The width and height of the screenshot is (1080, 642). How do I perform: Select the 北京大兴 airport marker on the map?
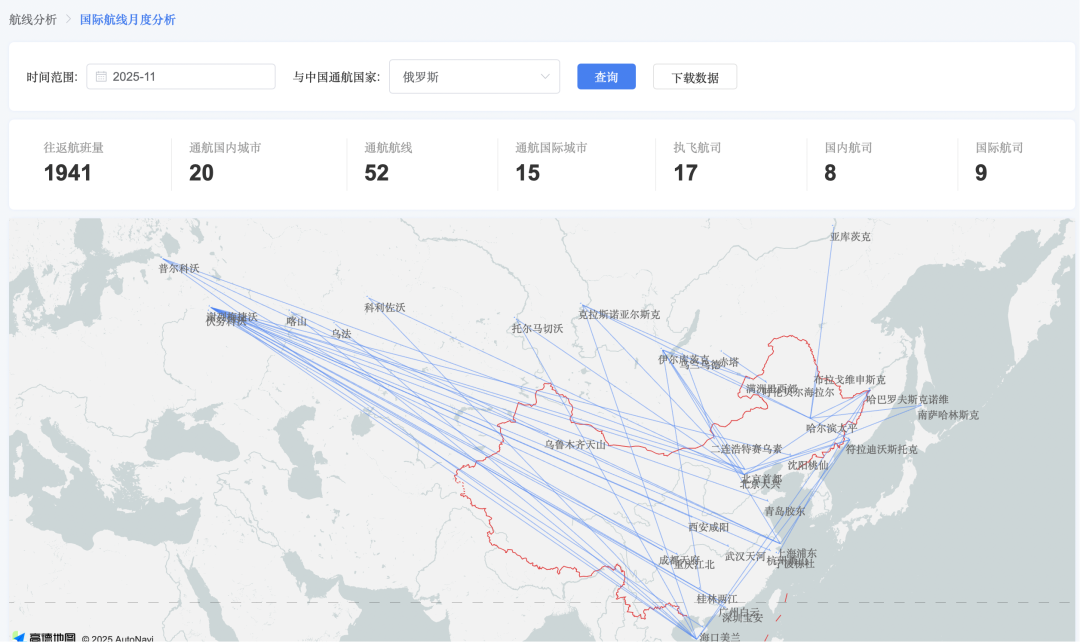[763, 480]
